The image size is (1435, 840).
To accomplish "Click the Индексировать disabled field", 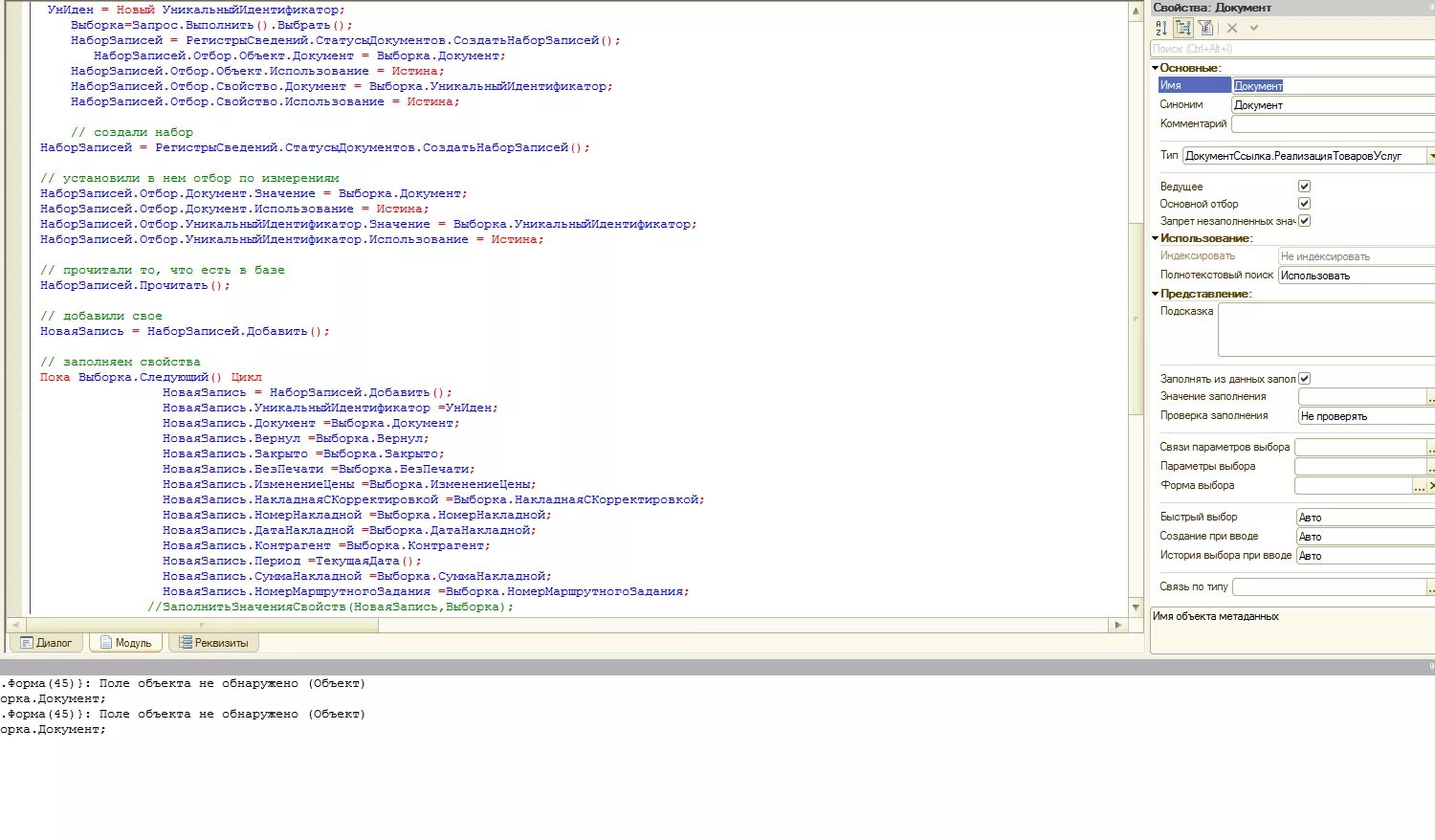I will 1357,256.
